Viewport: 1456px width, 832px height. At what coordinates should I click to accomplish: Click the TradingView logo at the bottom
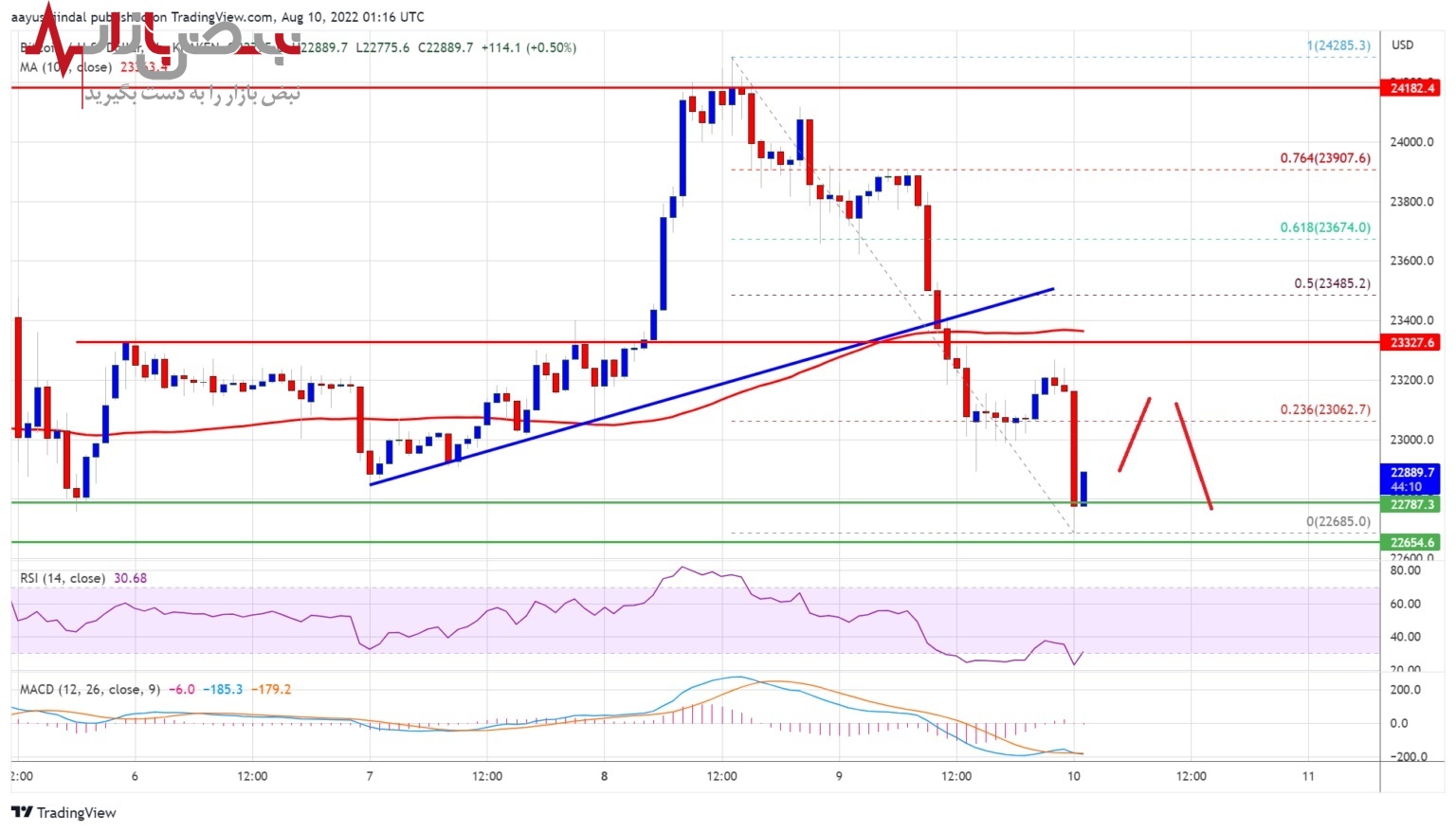[64, 812]
